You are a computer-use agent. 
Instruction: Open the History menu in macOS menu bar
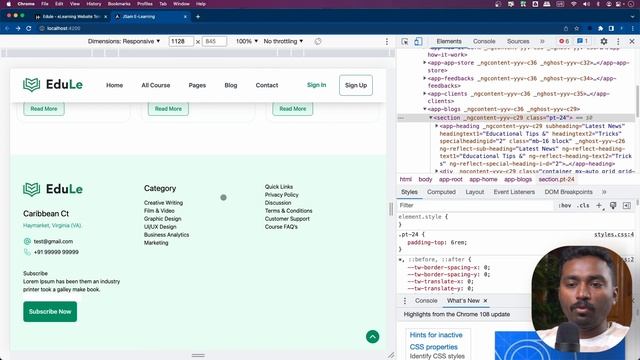(x=93, y=4)
